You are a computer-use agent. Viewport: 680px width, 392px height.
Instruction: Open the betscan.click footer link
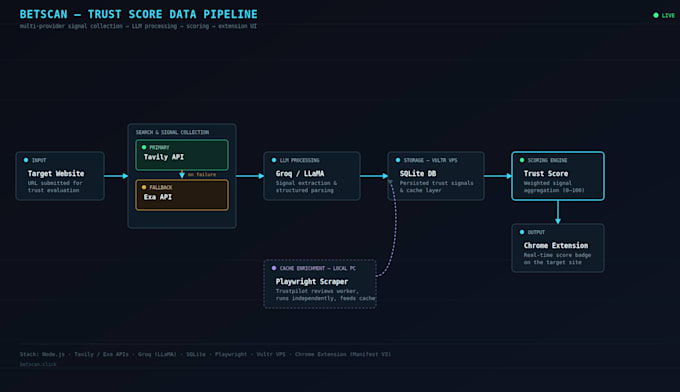(38, 364)
